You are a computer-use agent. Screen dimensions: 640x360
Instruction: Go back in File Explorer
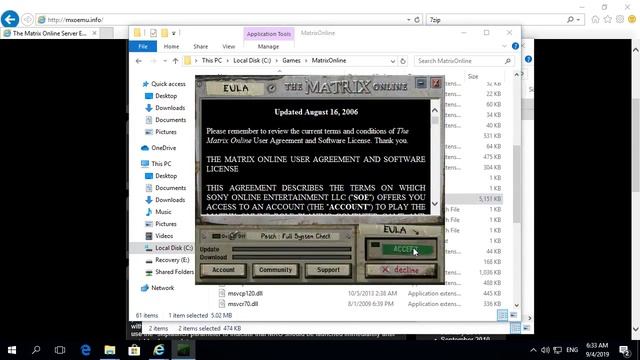pyautogui.click(x=139, y=61)
